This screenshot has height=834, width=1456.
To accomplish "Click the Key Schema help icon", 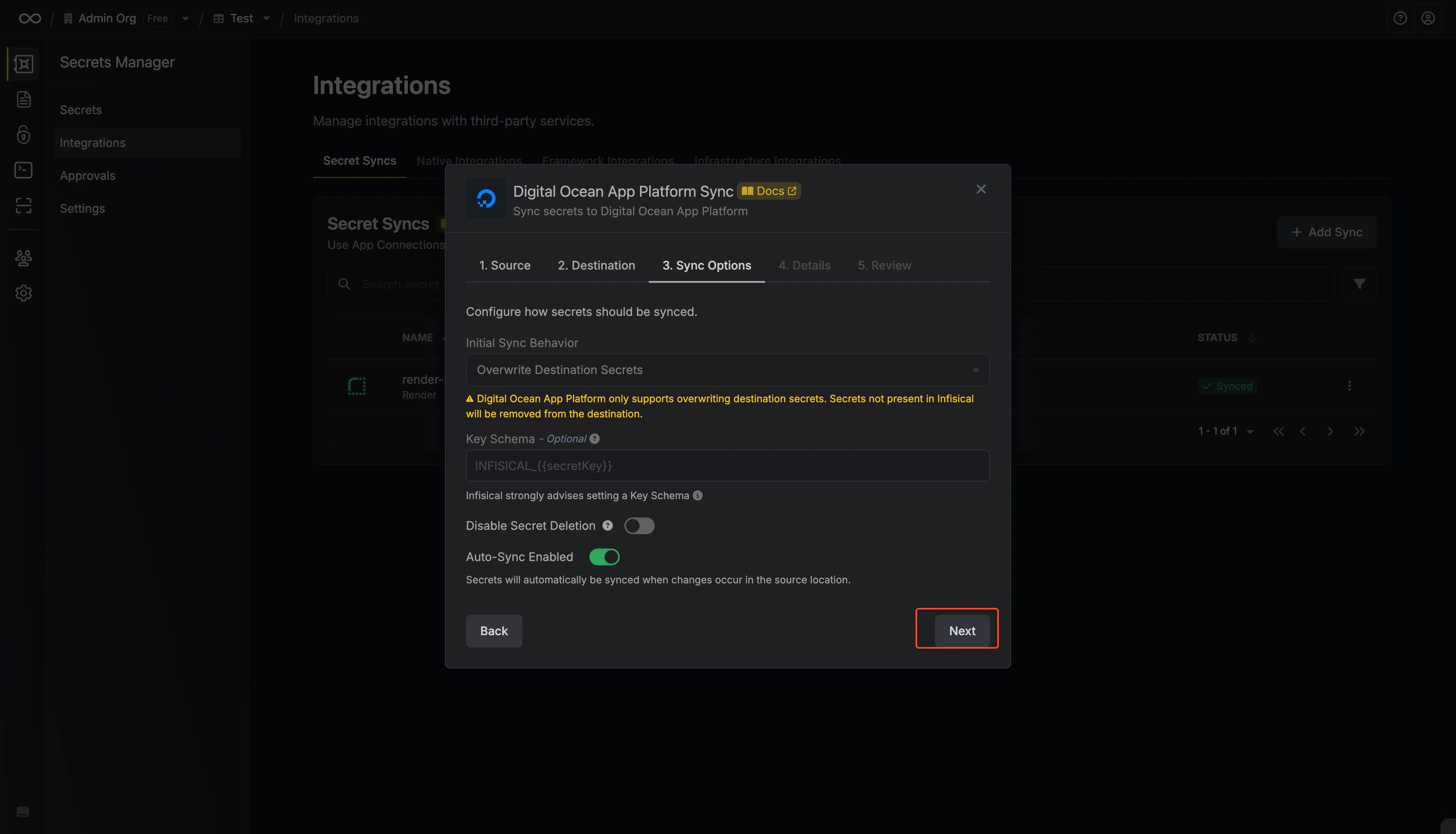I will tap(594, 439).
